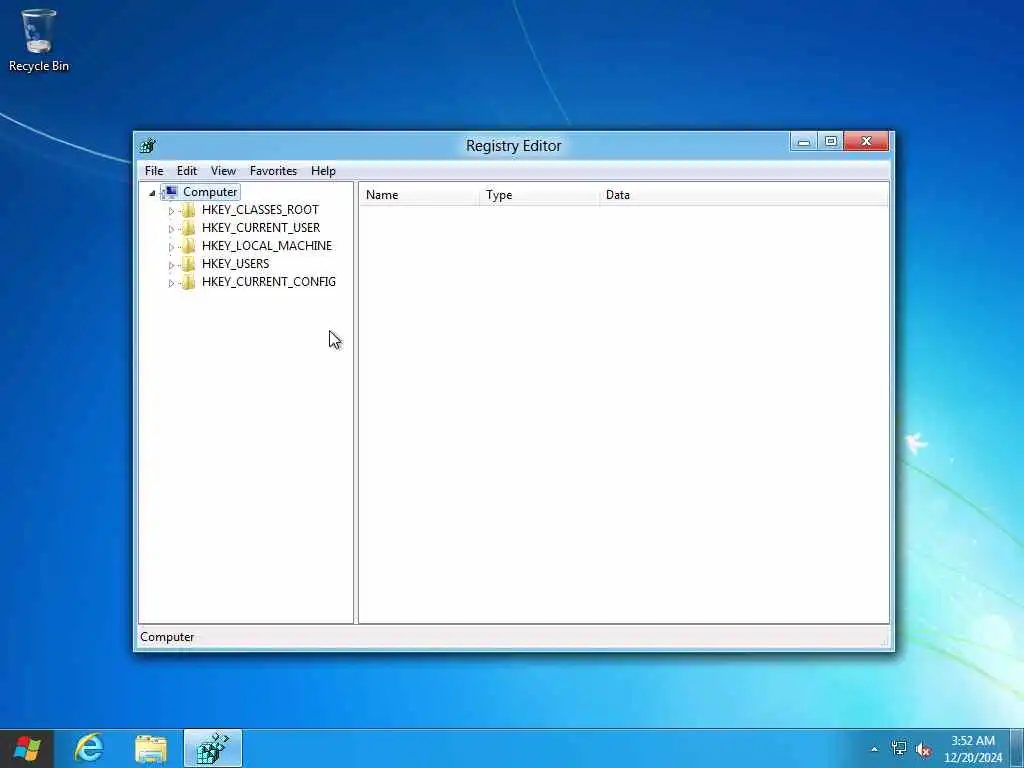The image size is (1024, 768).
Task: Open the Start menu
Action: click(x=27, y=748)
